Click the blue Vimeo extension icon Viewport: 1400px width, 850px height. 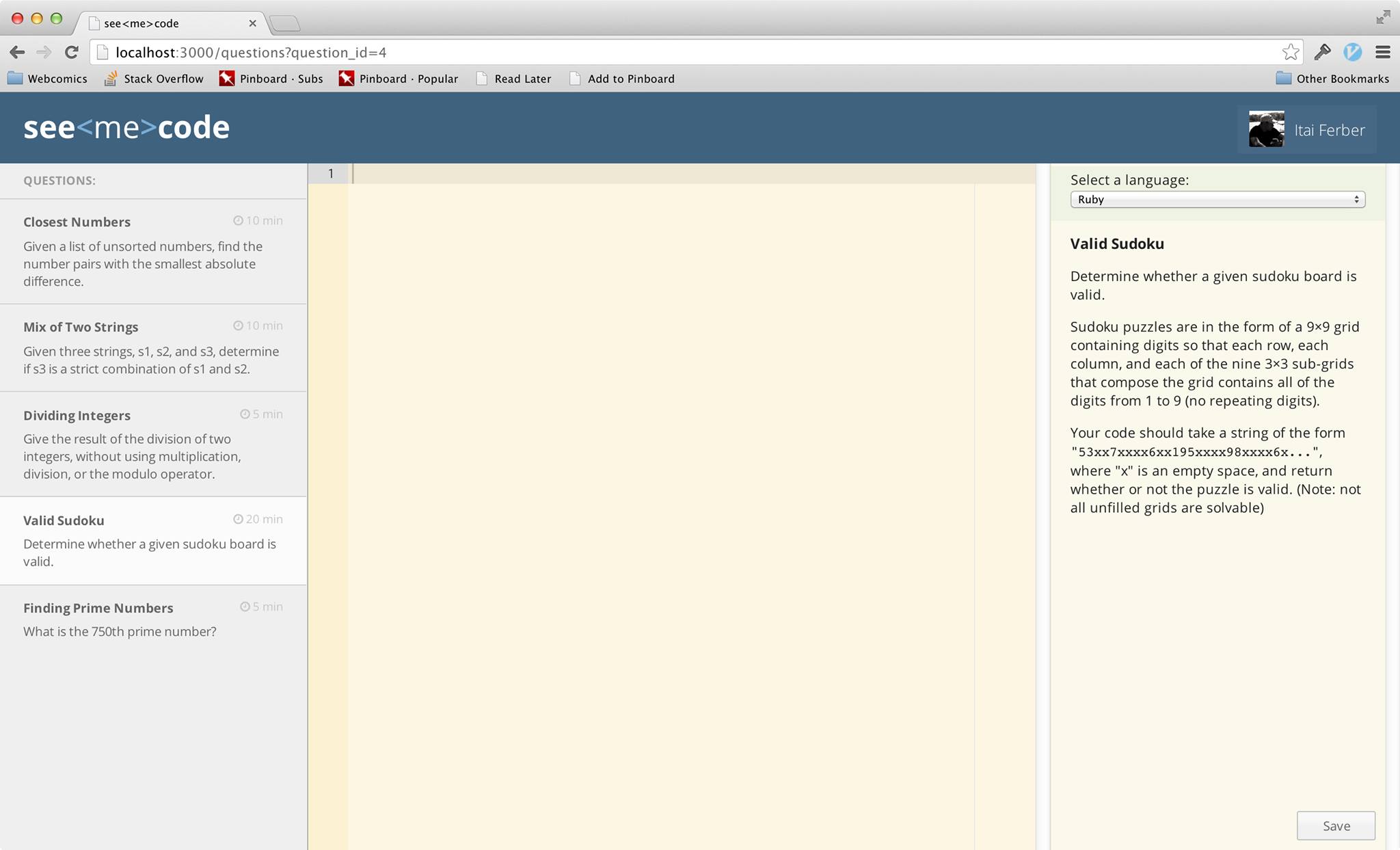[x=1352, y=52]
